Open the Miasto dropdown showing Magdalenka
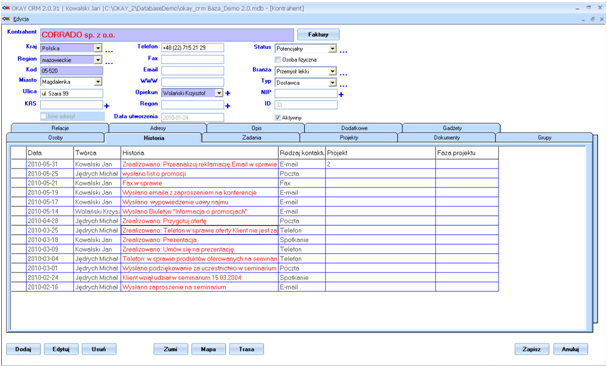Image resolution: width=607 pixels, height=366 pixels. click(98, 82)
